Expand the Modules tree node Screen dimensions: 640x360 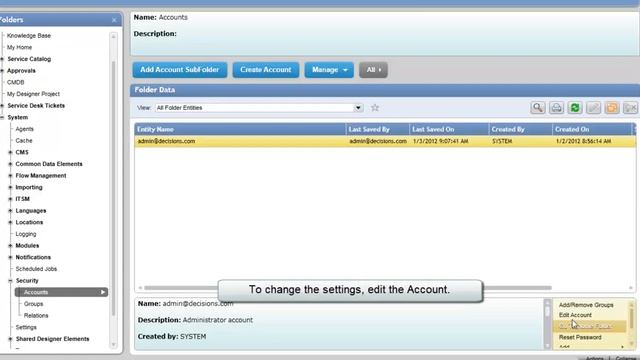tap(10, 246)
